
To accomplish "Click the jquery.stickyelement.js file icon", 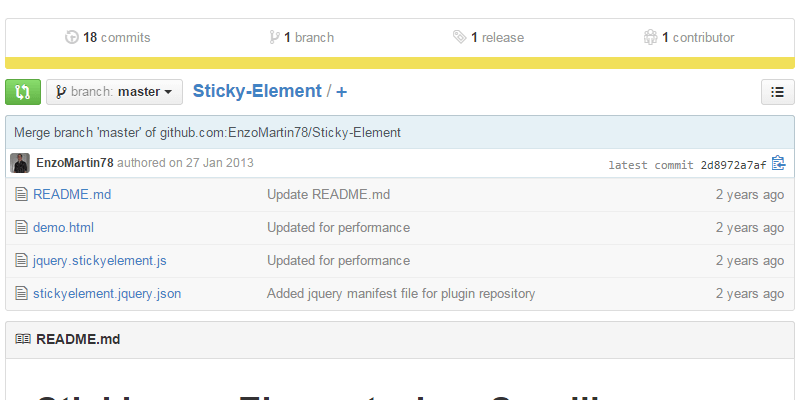I will (x=21, y=261).
